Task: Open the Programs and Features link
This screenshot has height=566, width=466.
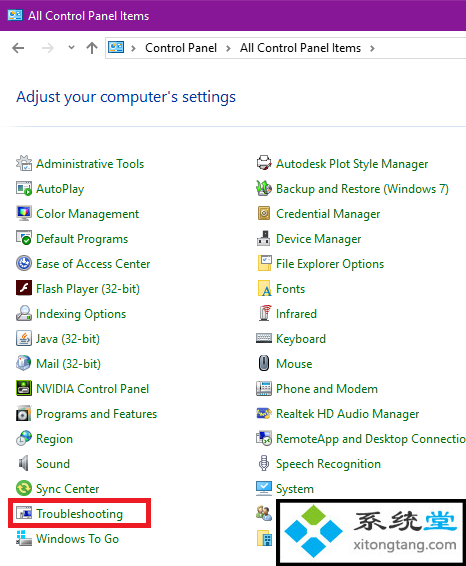Action: (96, 414)
